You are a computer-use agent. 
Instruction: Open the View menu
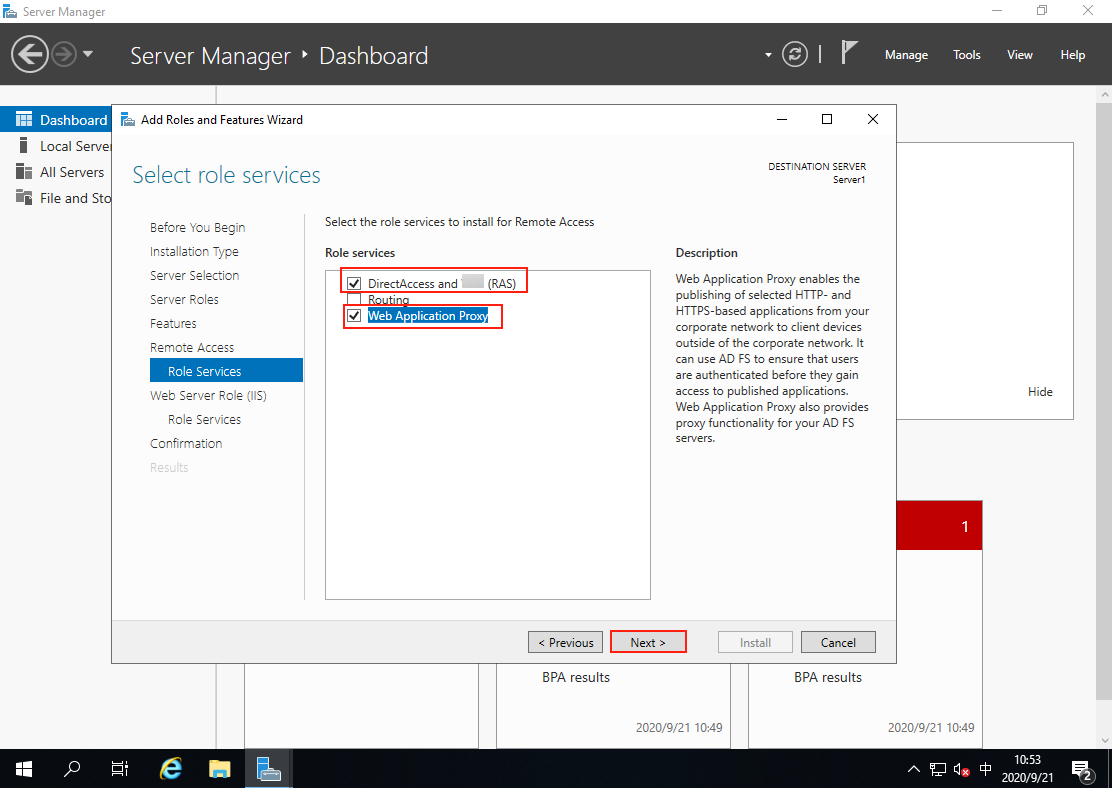click(1020, 55)
